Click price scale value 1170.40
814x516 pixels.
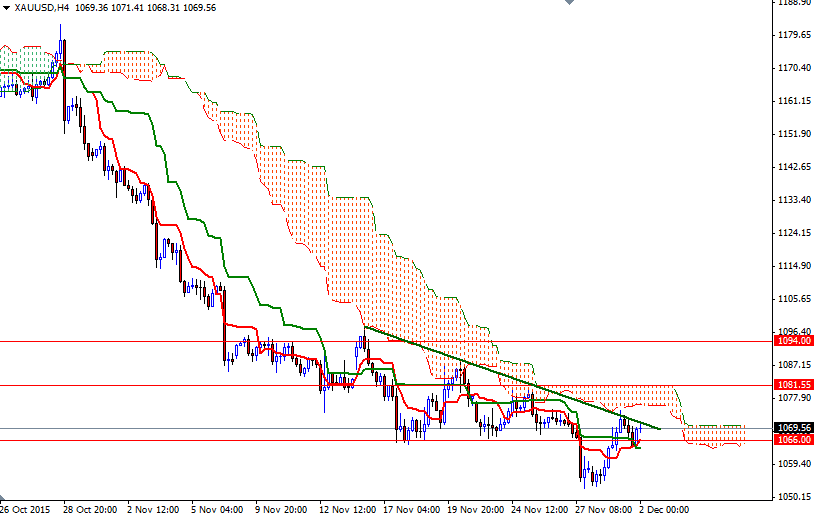click(794, 67)
